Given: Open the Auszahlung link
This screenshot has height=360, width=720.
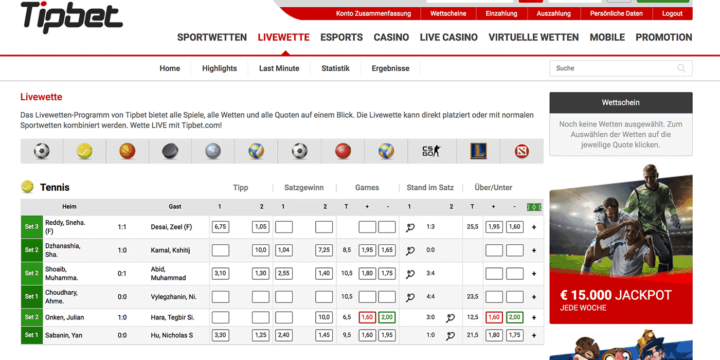Looking at the screenshot, I should coord(553,14).
